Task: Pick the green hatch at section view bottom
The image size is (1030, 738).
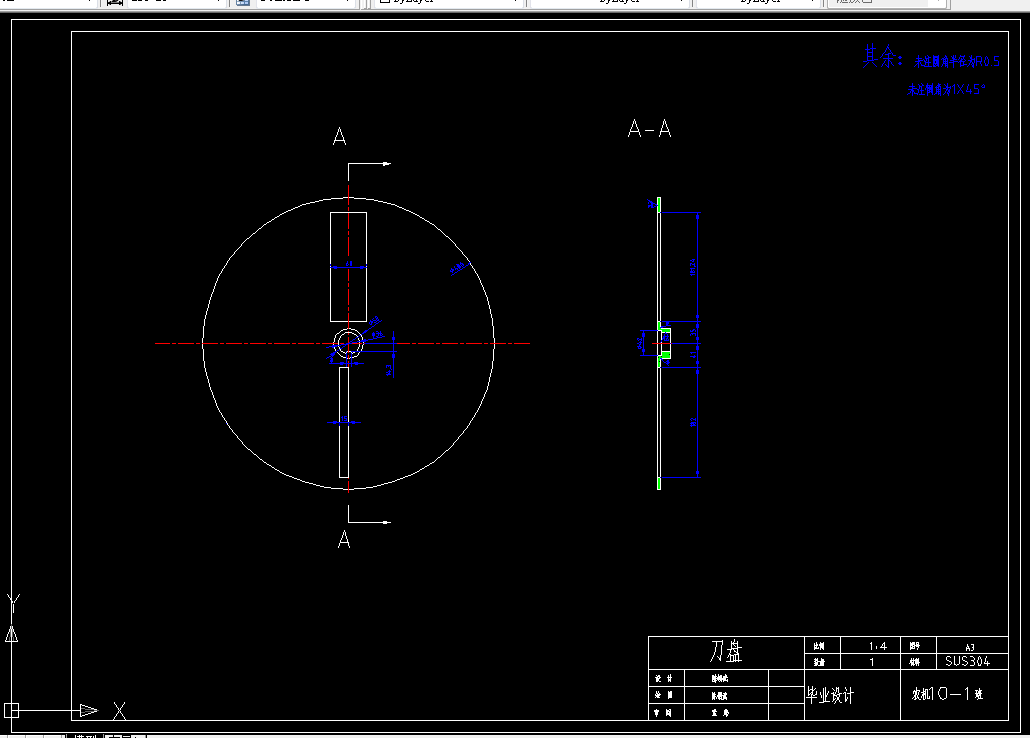Action: pos(659,483)
